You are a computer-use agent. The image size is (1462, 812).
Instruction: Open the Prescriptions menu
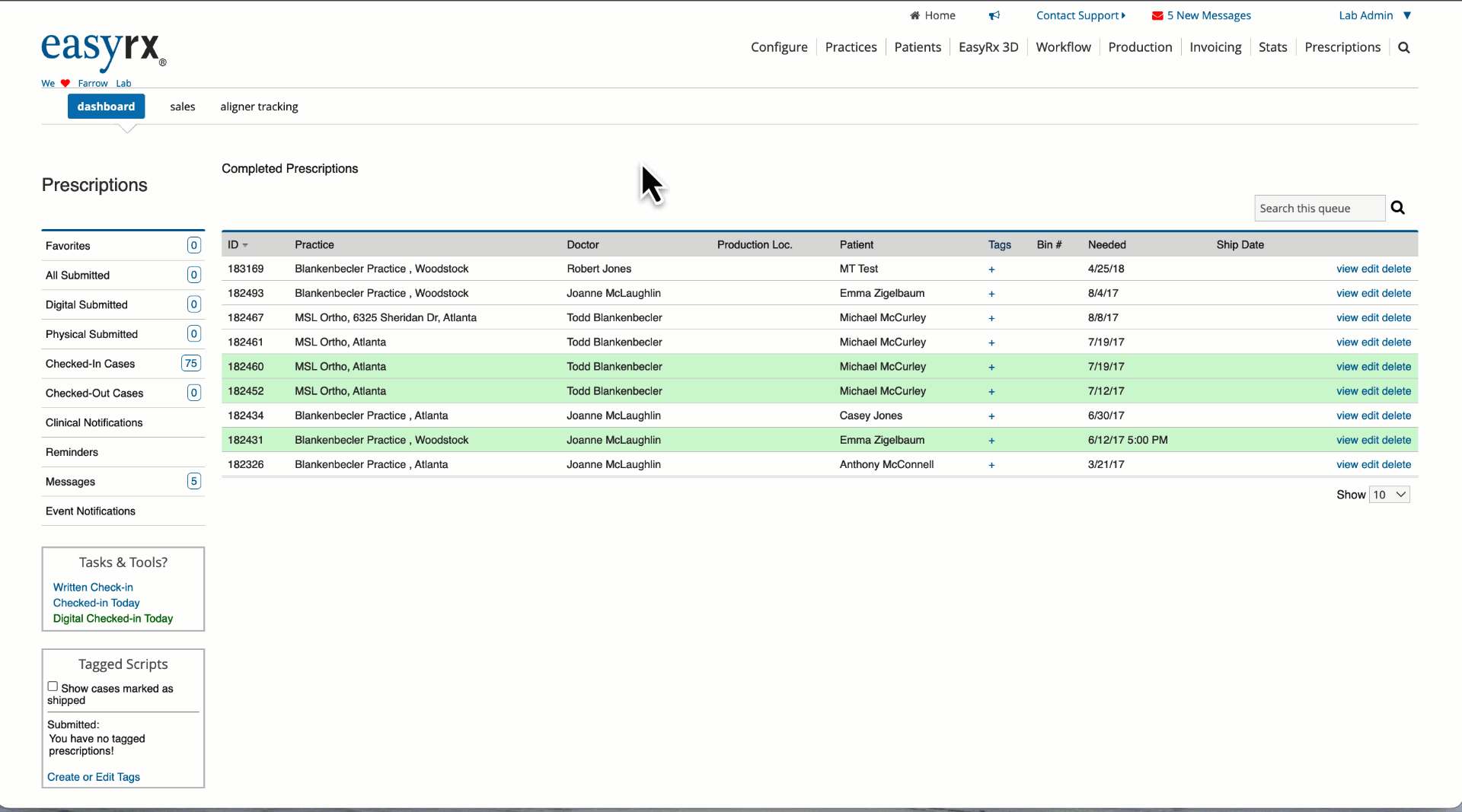pyautogui.click(x=1342, y=47)
